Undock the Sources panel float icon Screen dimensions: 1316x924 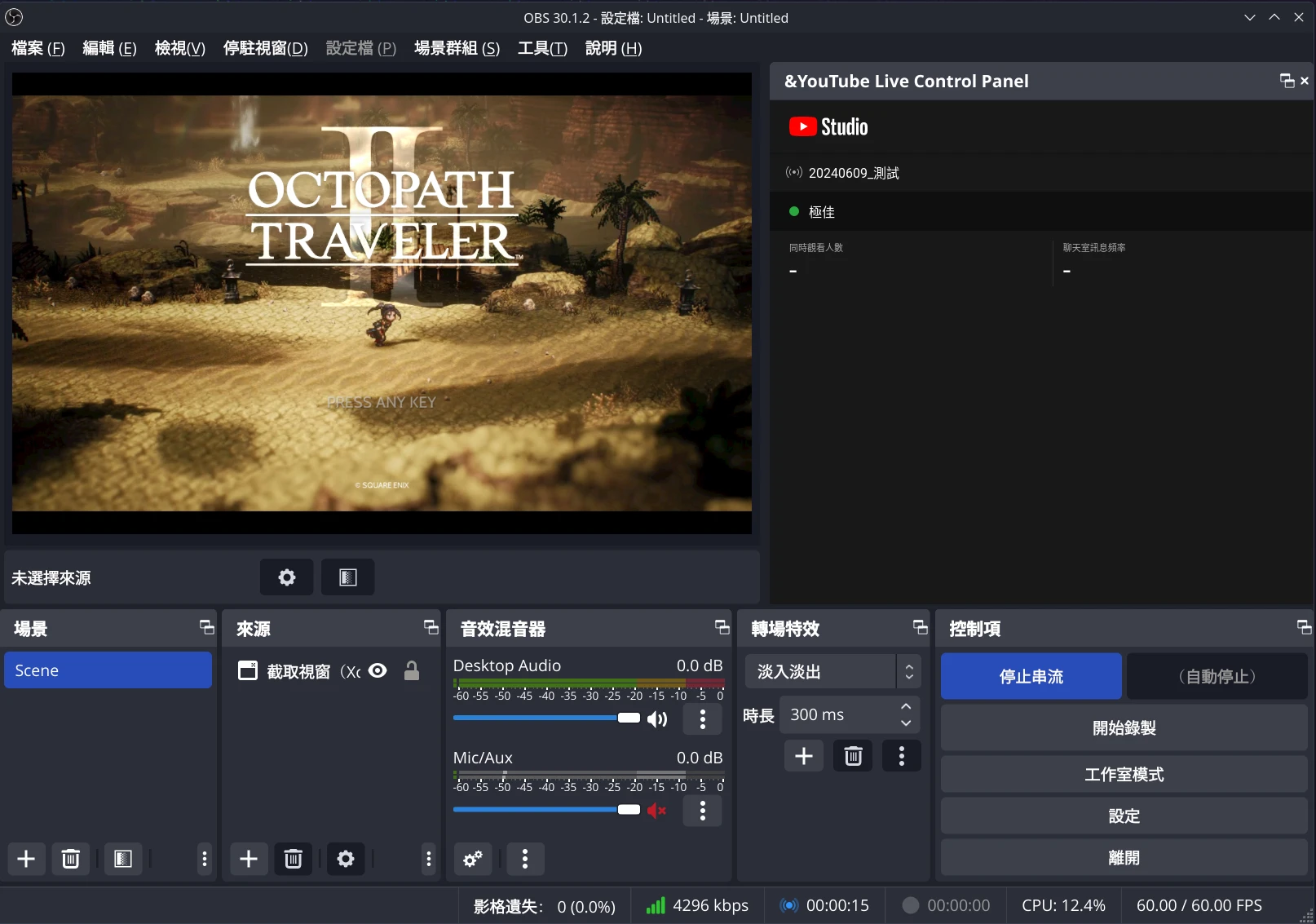point(431,627)
